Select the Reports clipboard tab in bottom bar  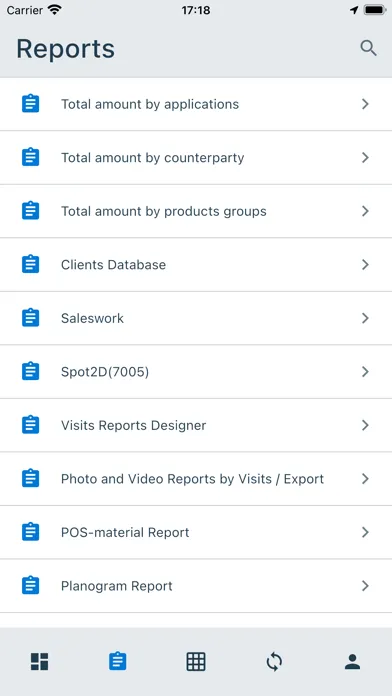pyautogui.click(x=118, y=661)
